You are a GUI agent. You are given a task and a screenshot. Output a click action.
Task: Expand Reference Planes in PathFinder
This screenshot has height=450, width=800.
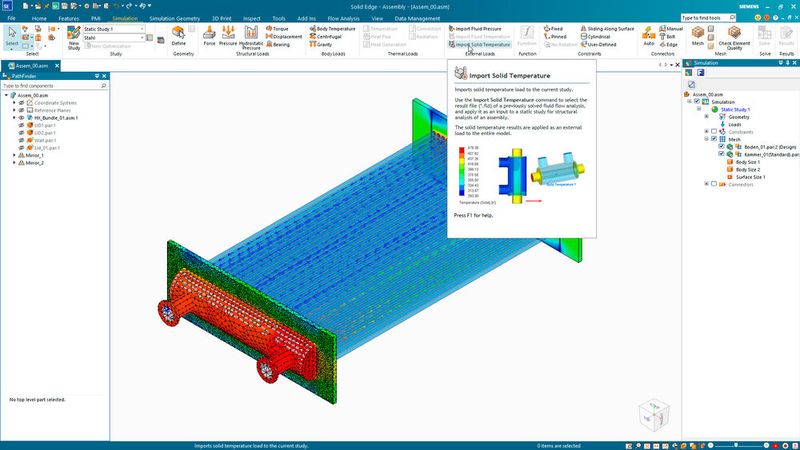pyautogui.click(x=14, y=110)
